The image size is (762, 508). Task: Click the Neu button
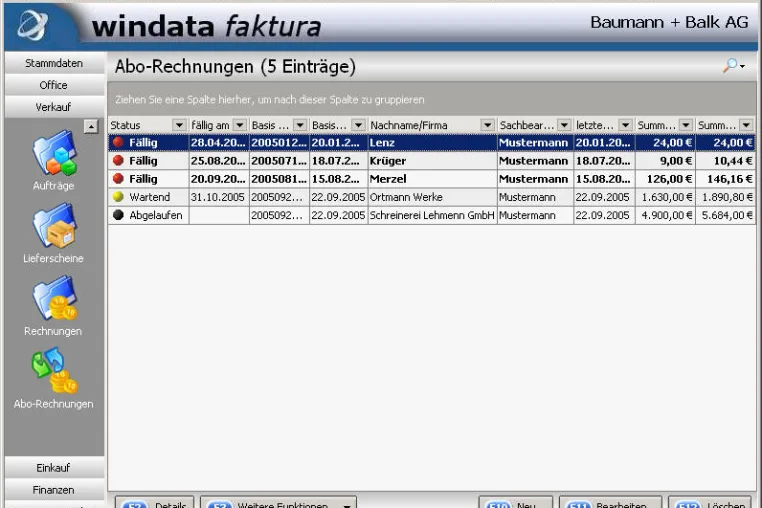(x=516, y=503)
